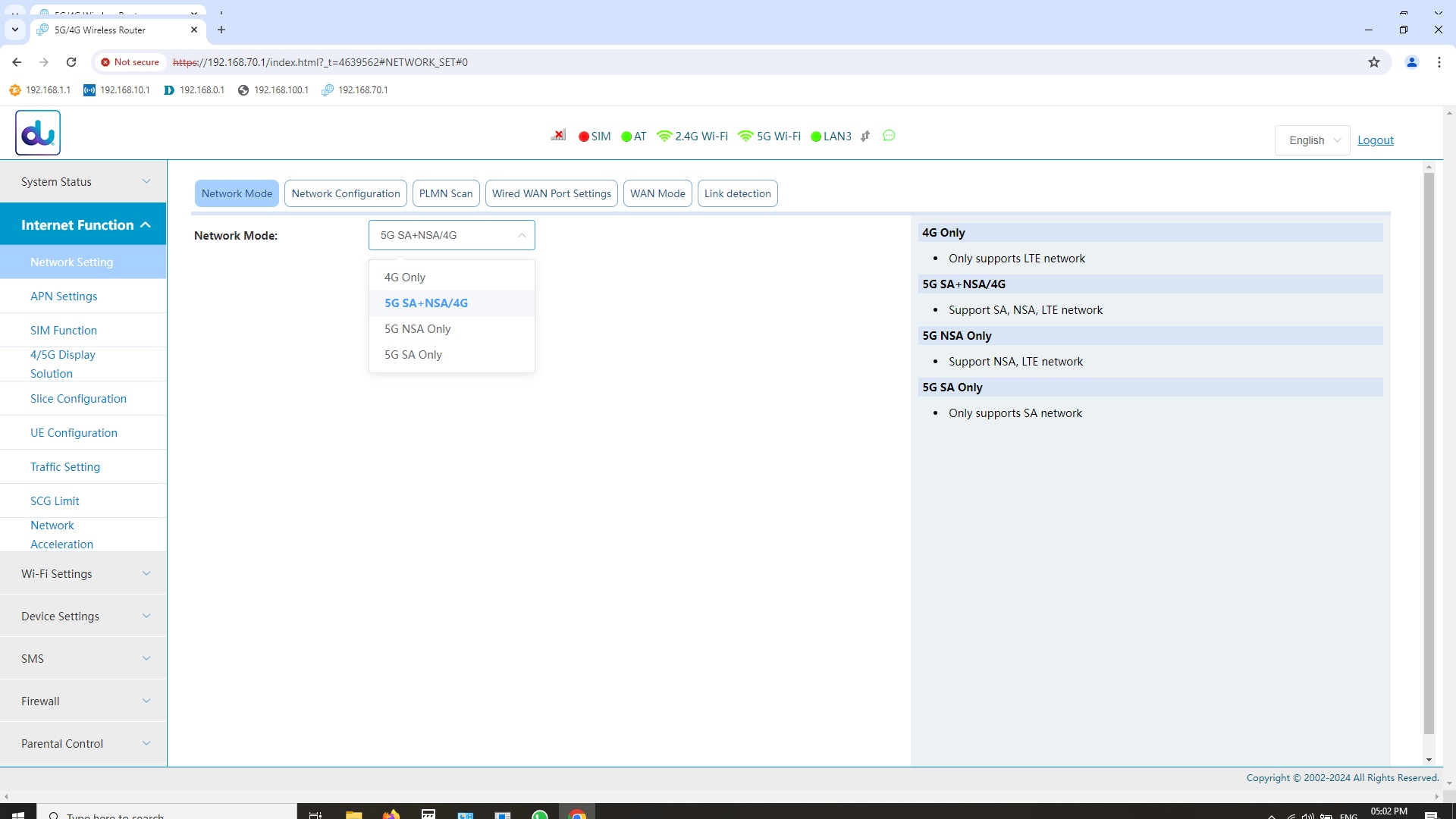Click the main page vertical scrollbar

click(1429, 455)
